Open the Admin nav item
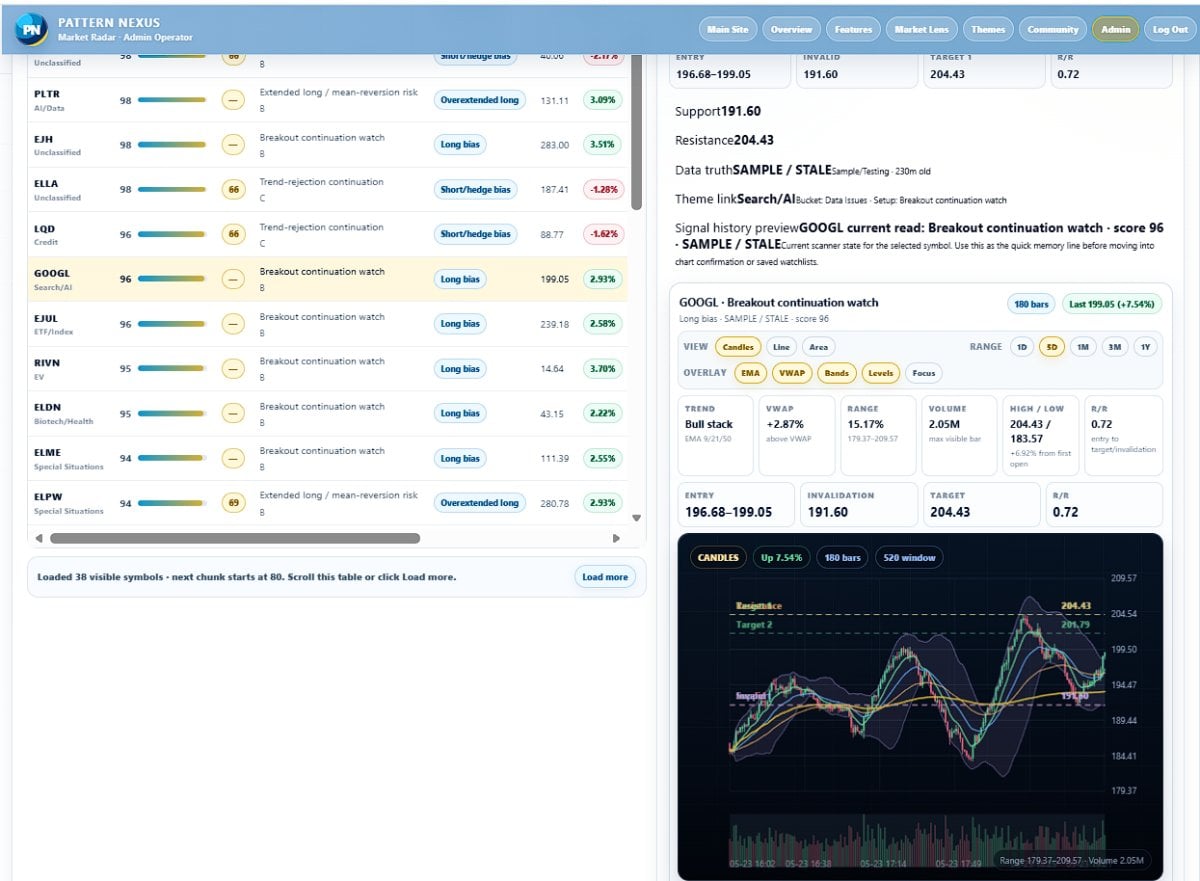Viewport: 1200px width, 881px height. pyautogui.click(x=1115, y=29)
